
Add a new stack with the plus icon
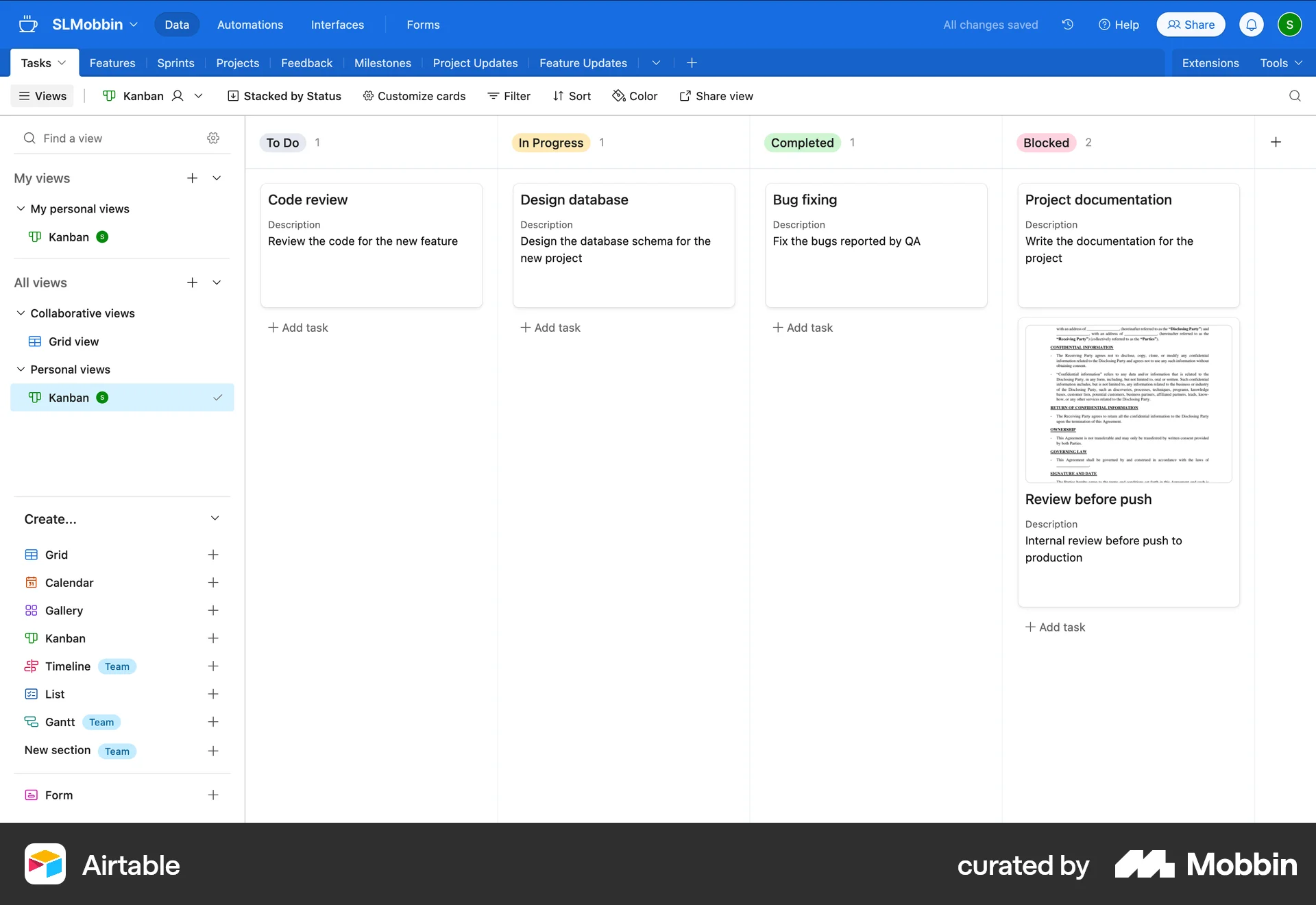pos(1276,142)
